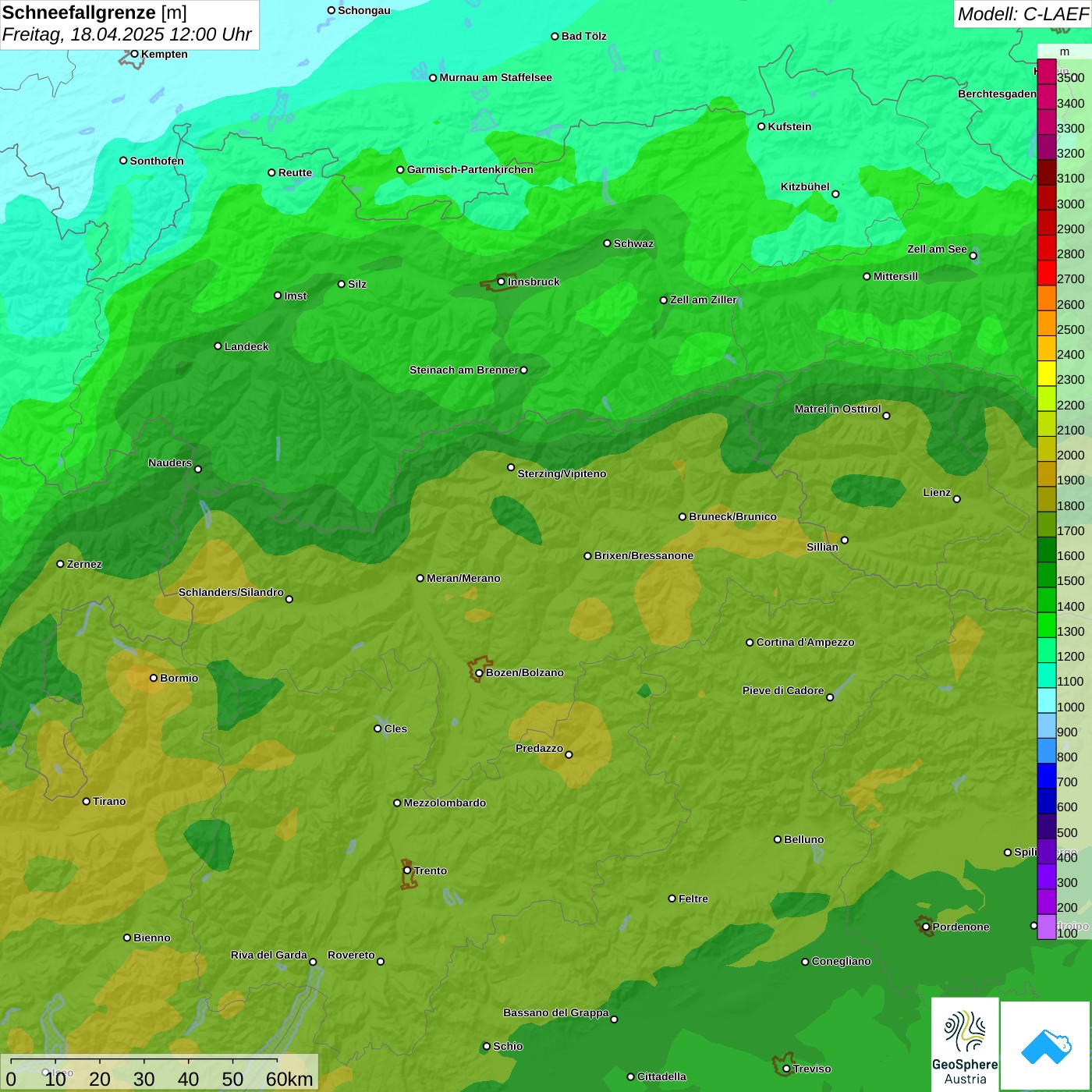
Task: Click the Garmisch-Partenkirchen label
Action: click(470, 169)
